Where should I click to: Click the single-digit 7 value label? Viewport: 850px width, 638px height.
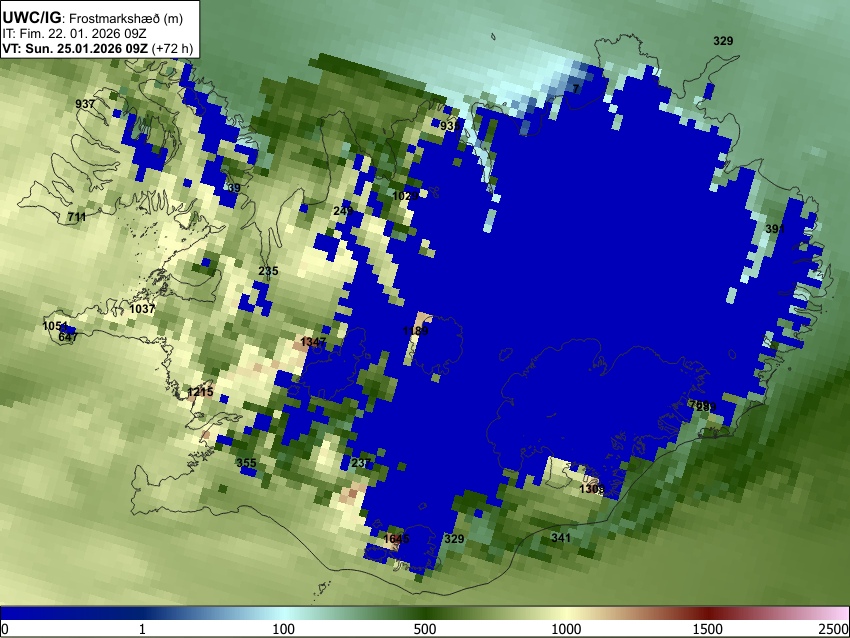coord(576,88)
